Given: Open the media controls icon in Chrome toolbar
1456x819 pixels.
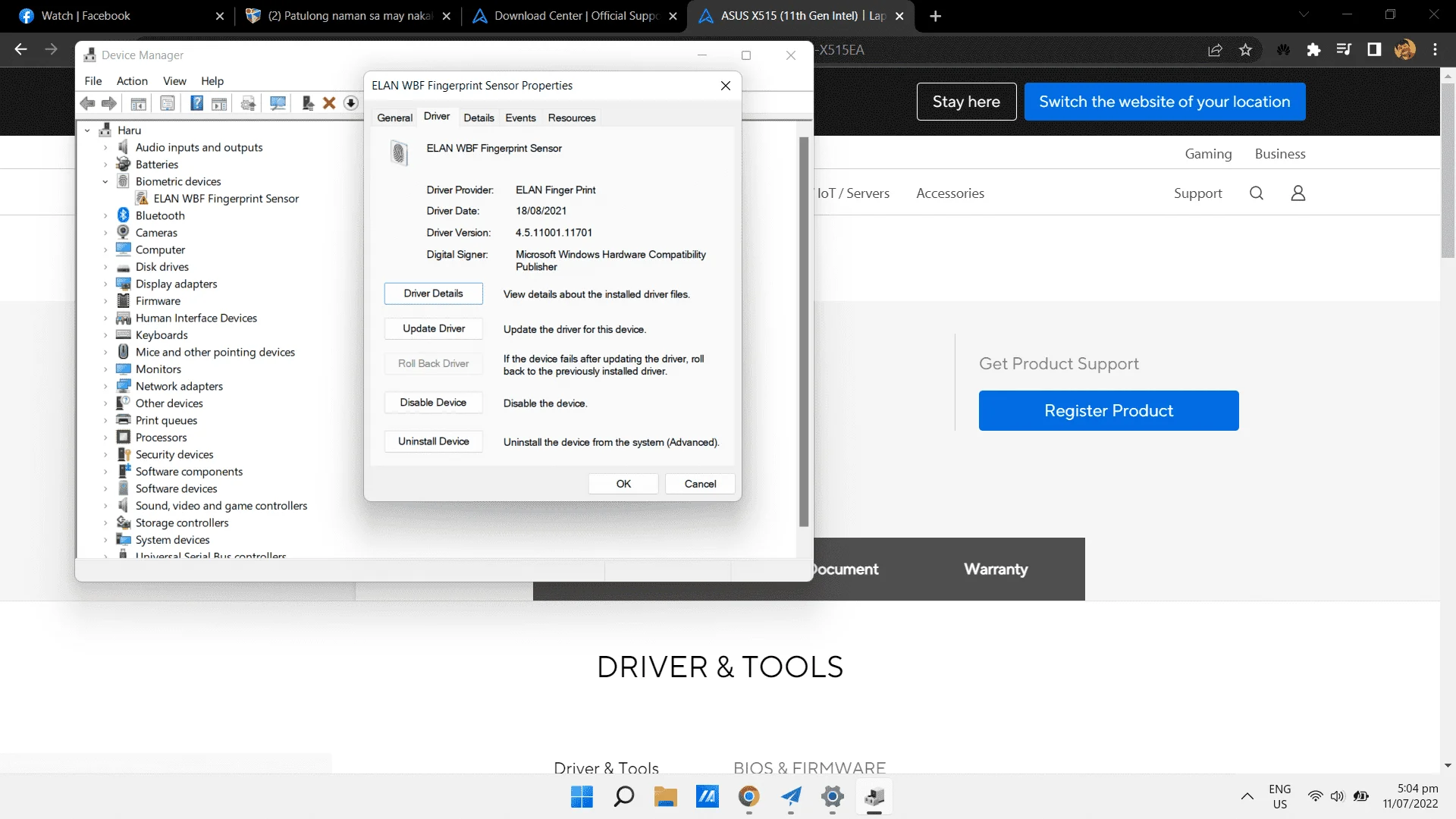Looking at the screenshot, I should [x=1344, y=50].
